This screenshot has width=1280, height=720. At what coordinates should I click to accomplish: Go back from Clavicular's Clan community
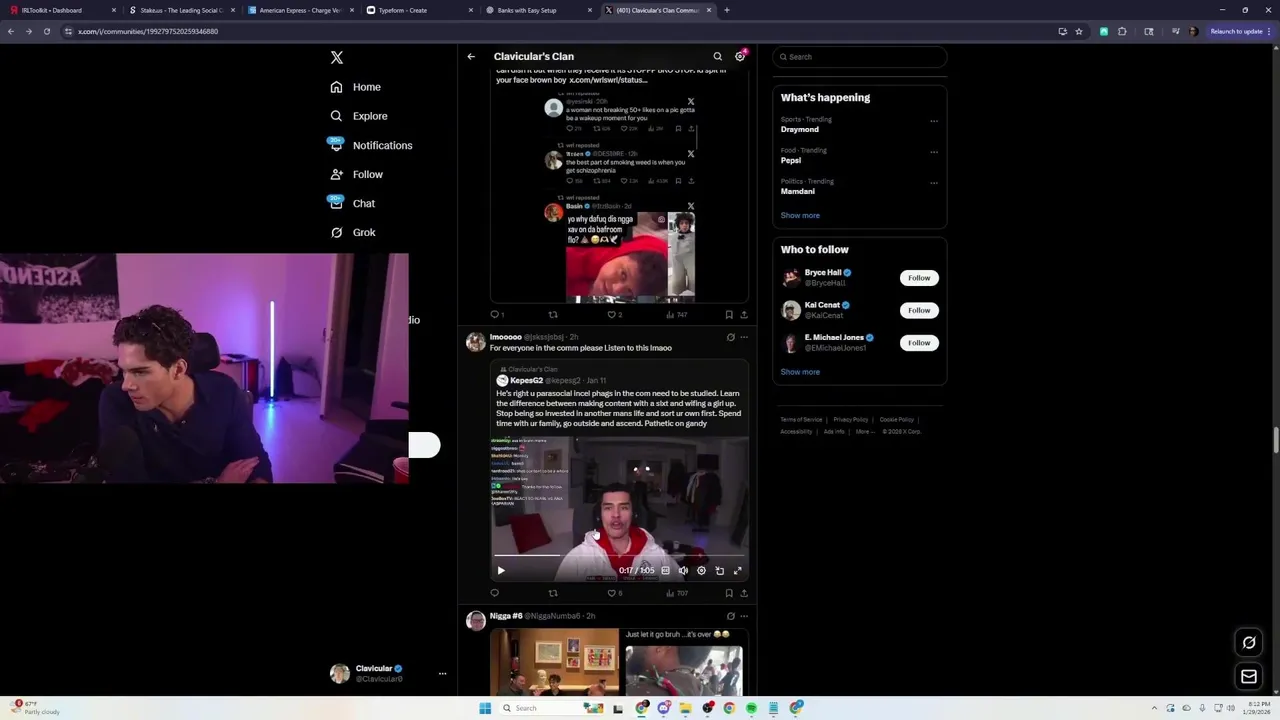(471, 56)
